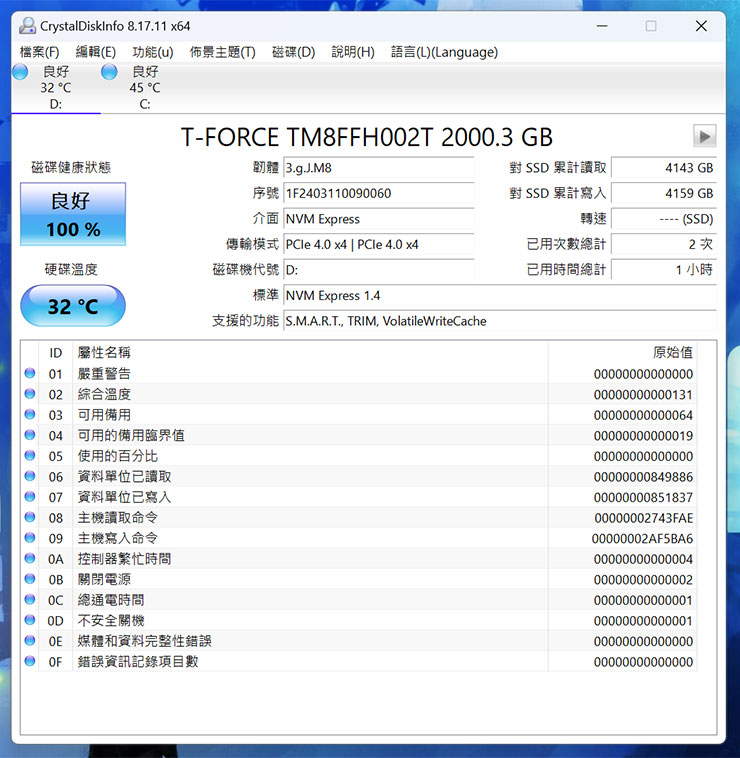This screenshot has width=740, height=758.
Task: Click total host writes value 4159 GB
Action: 664,193
